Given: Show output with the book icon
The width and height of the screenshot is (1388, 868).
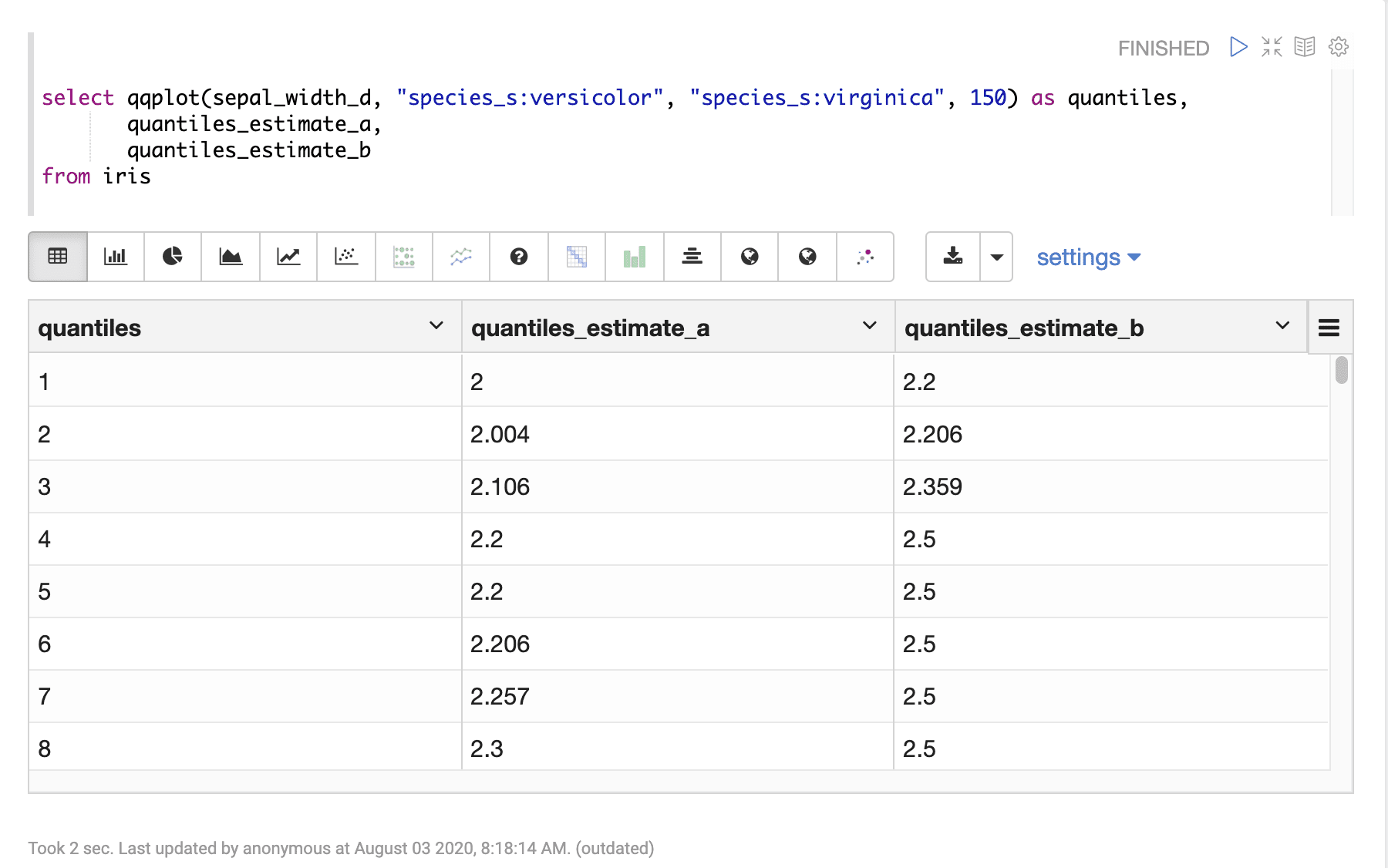Looking at the screenshot, I should (x=1305, y=47).
